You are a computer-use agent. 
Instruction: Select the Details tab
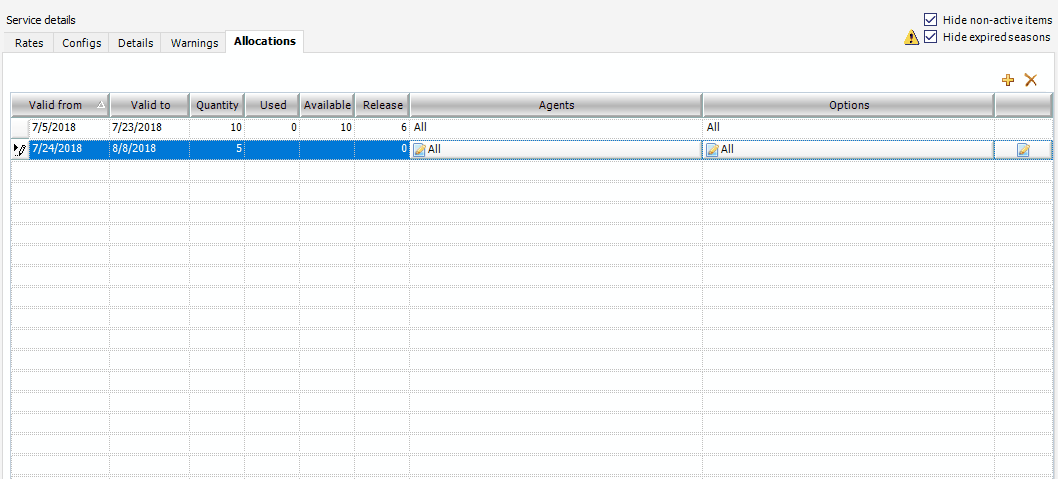click(x=136, y=43)
